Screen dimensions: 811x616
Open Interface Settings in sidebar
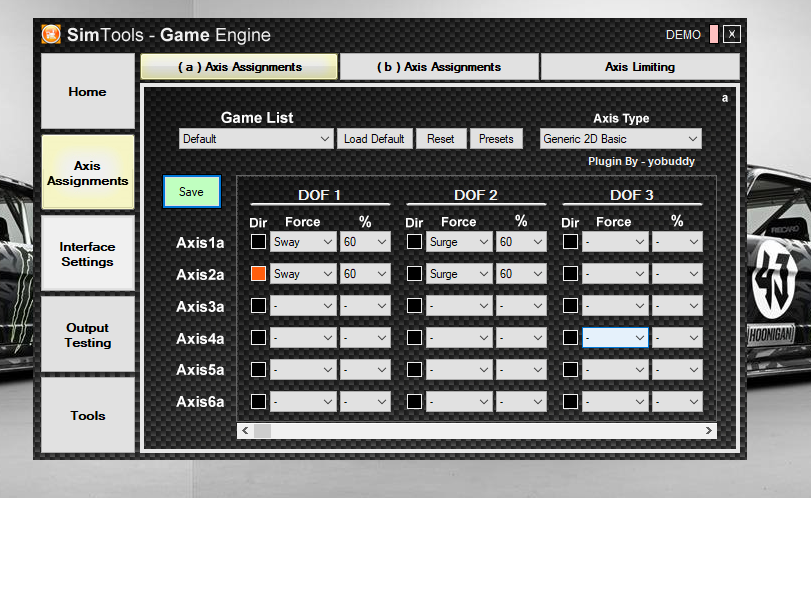pyautogui.click(x=87, y=254)
